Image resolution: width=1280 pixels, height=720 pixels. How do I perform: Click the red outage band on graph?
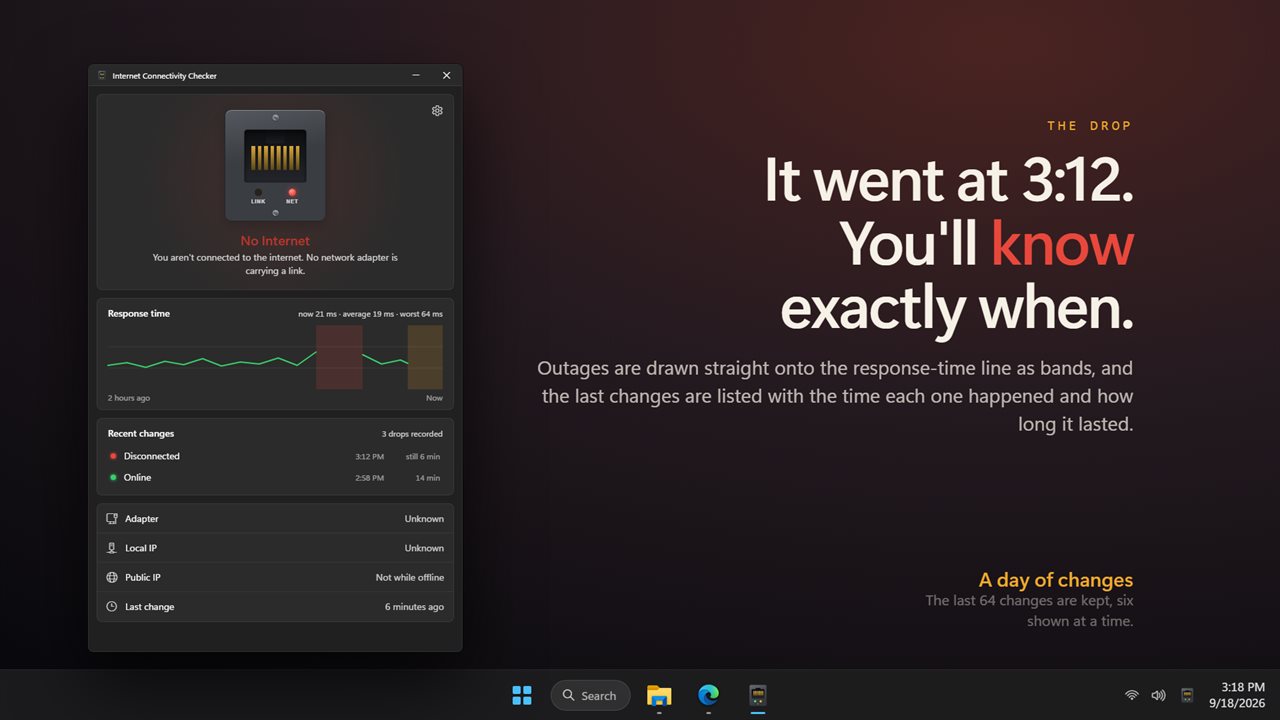(x=339, y=357)
